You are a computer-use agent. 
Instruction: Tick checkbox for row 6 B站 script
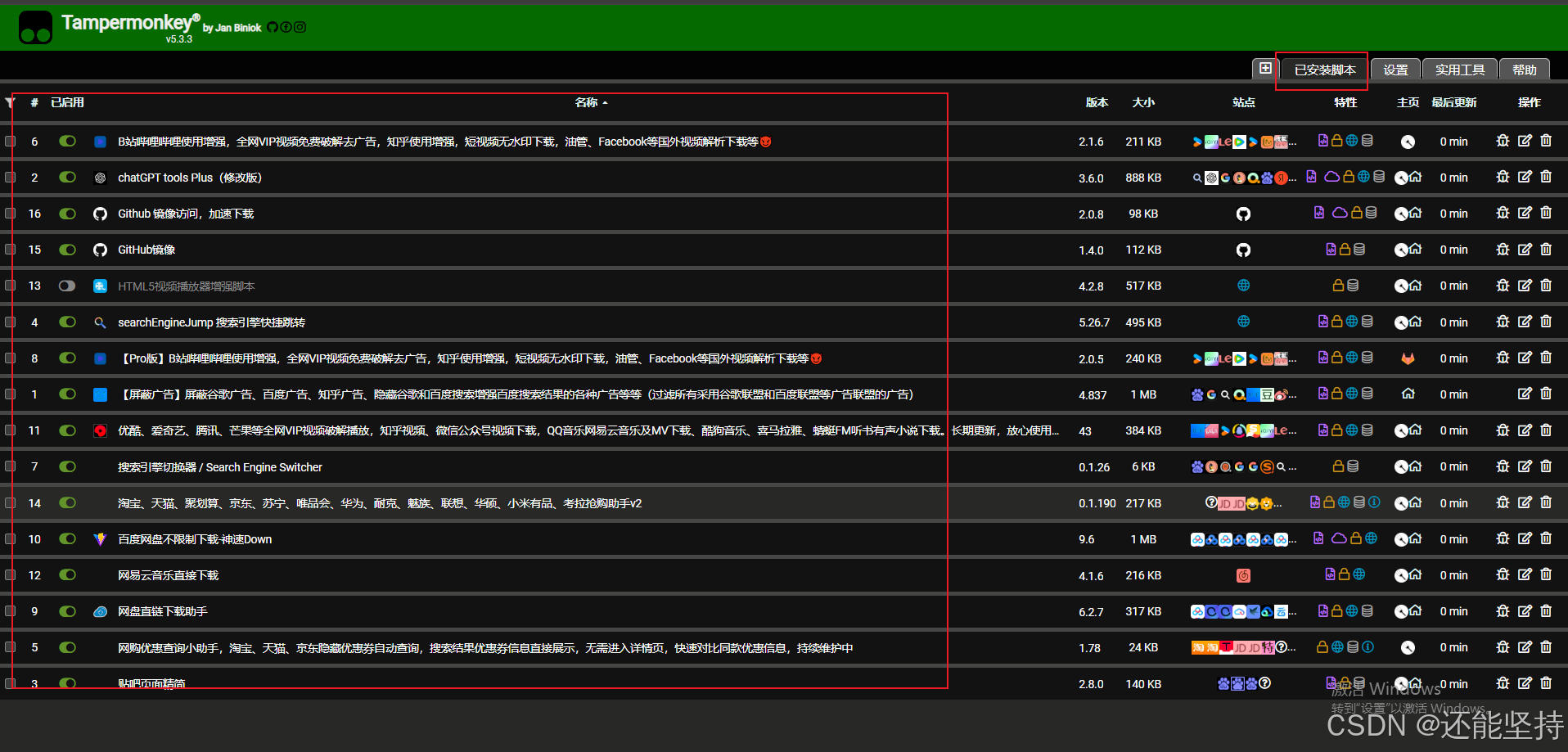coord(11,141)
